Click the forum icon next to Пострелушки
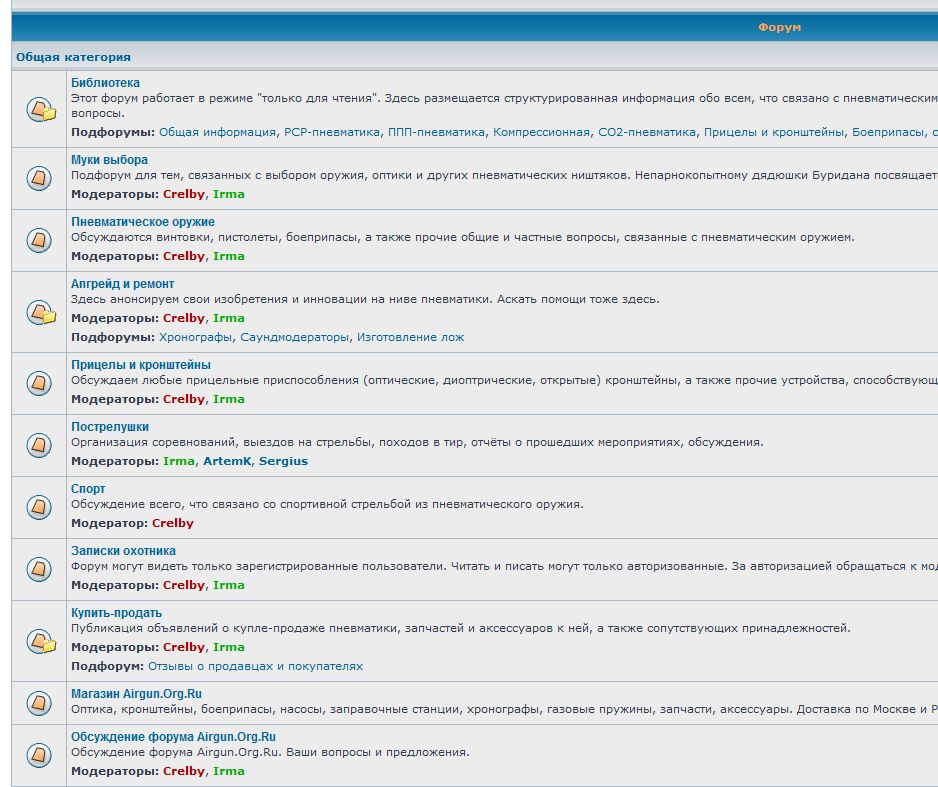 pyautogui.click(x=39, y=445)
